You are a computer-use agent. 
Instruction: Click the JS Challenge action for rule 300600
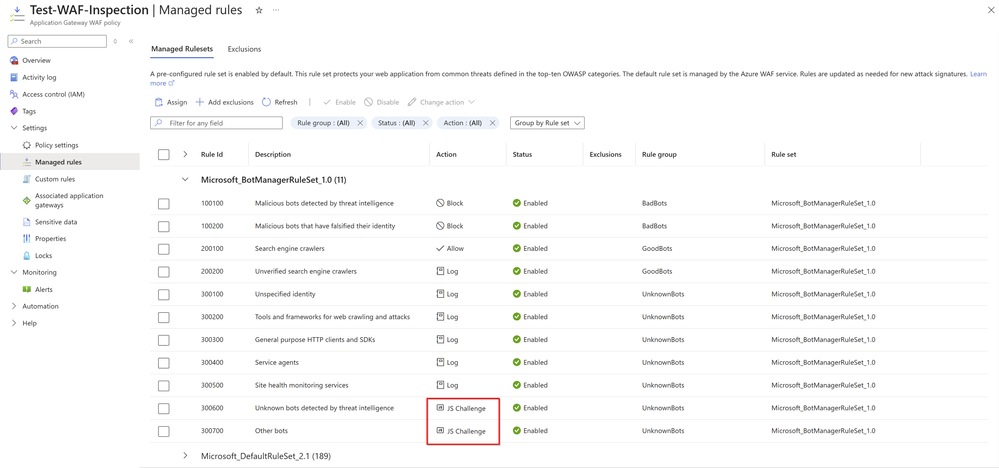(x=461, y=408)
